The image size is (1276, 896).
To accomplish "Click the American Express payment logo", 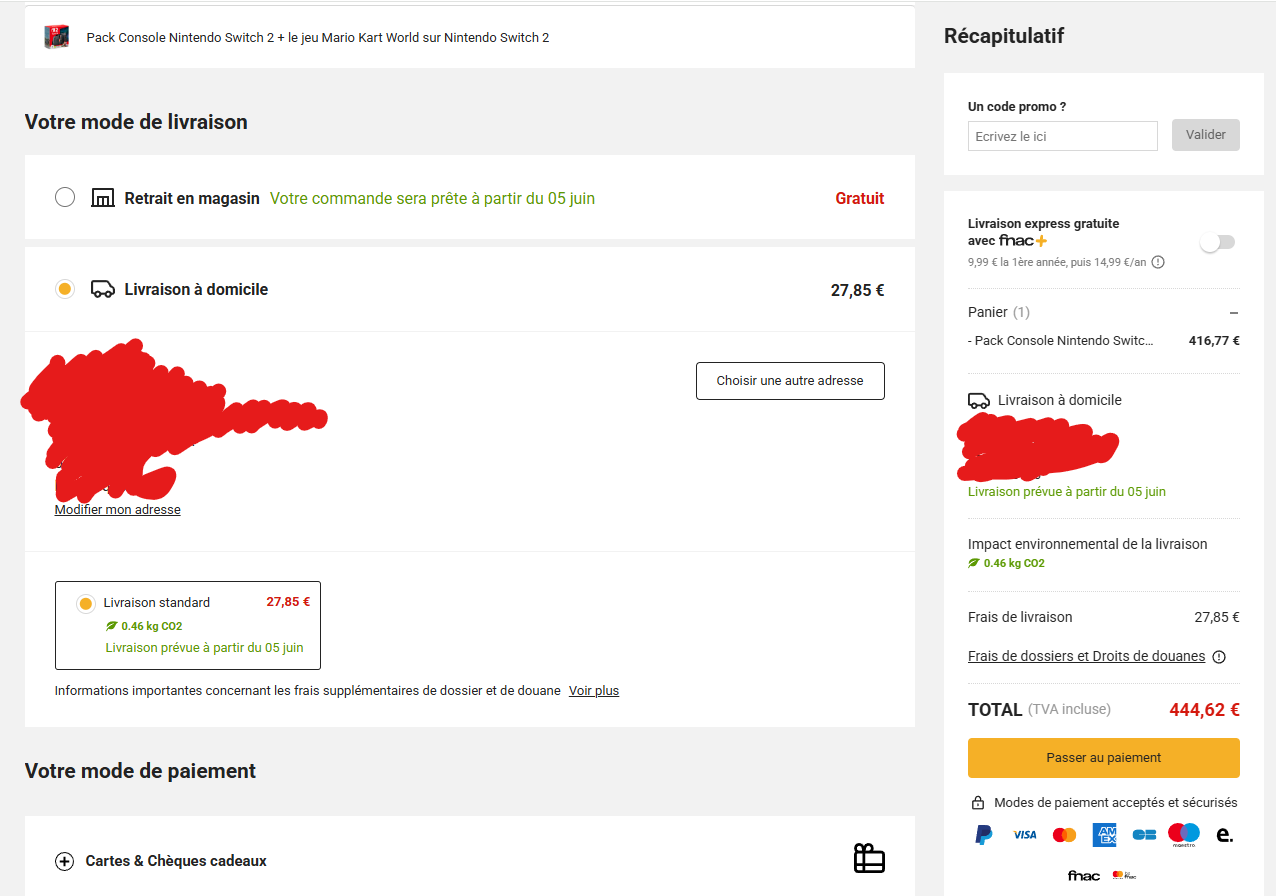I will point(1104,834).
